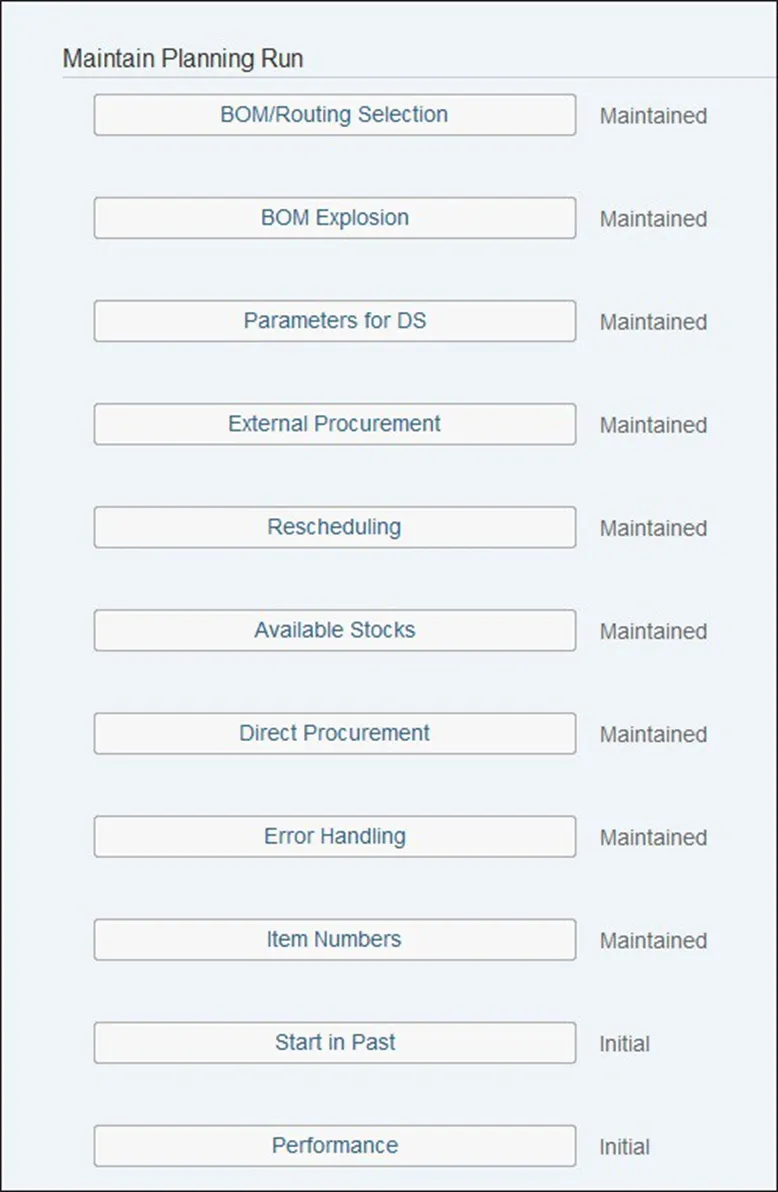Select the External Procurement button
The width and height of the screenshot is (778, 1192).
[334, 424]
